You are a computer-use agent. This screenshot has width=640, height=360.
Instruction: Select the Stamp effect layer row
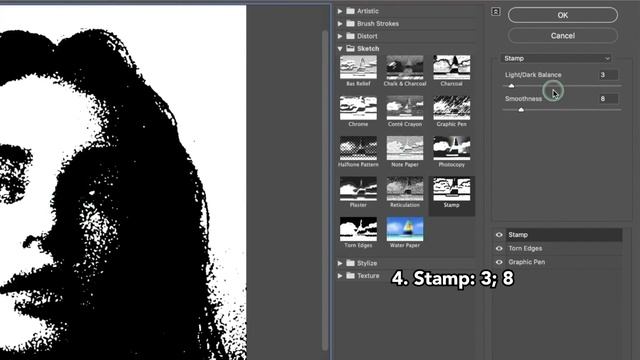point(564,235)
